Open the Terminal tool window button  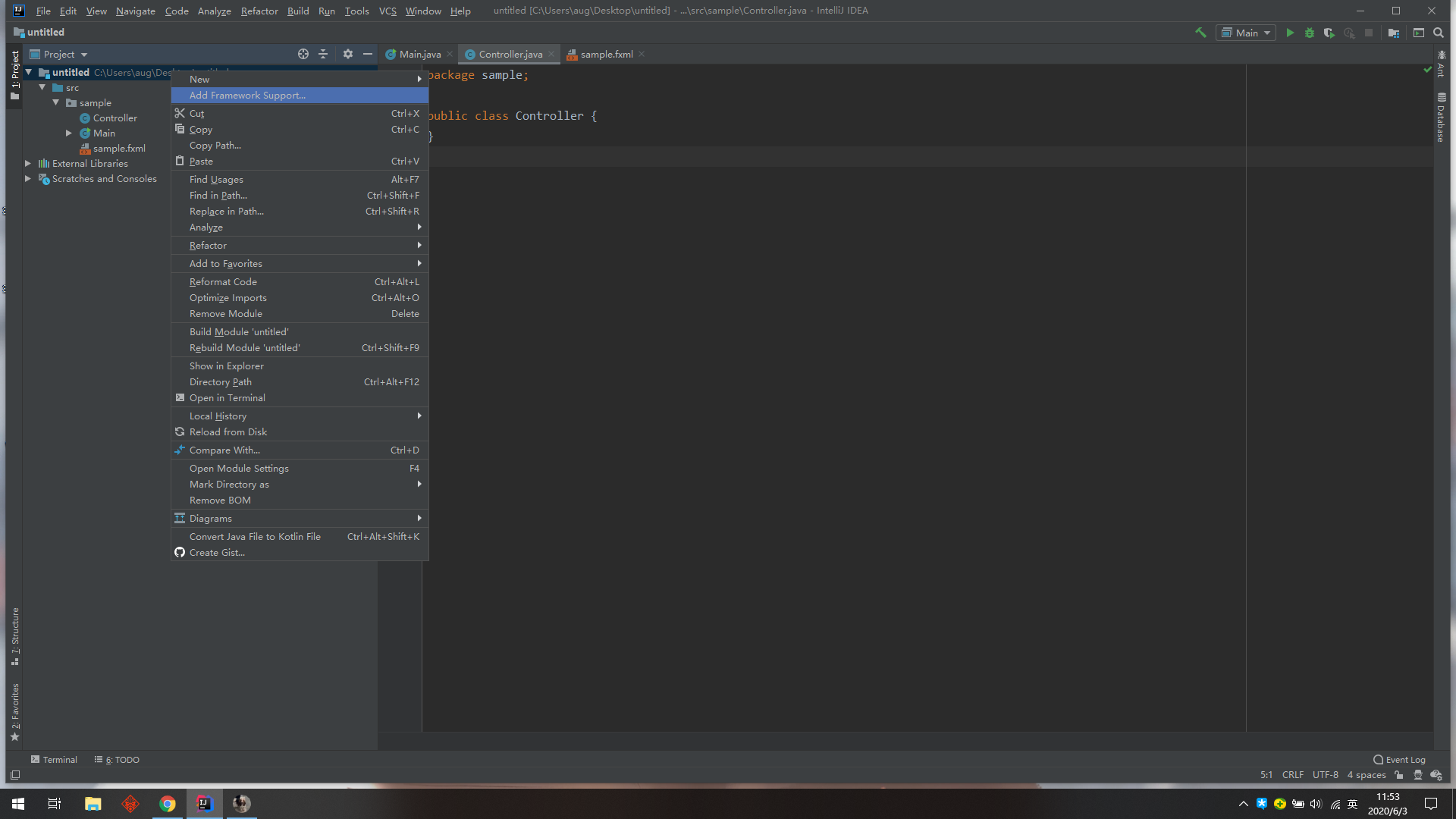pos(54,759)
